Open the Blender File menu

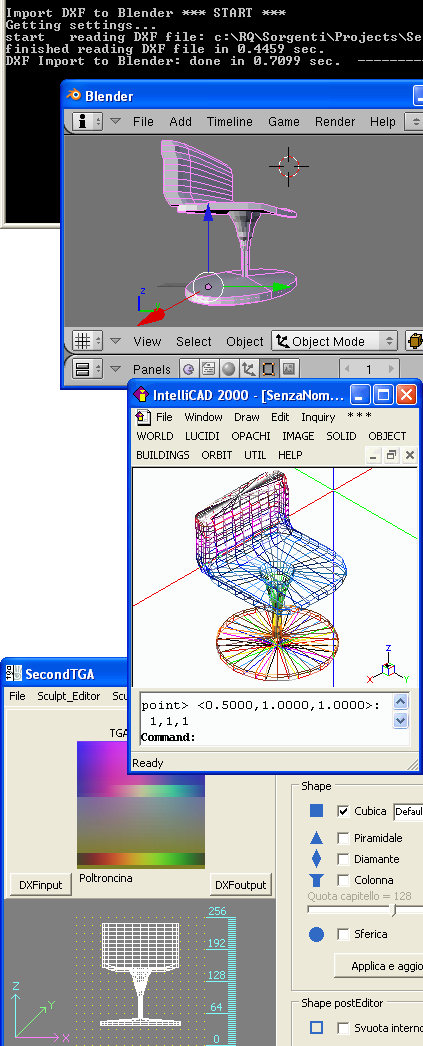[x=143, y=121]
